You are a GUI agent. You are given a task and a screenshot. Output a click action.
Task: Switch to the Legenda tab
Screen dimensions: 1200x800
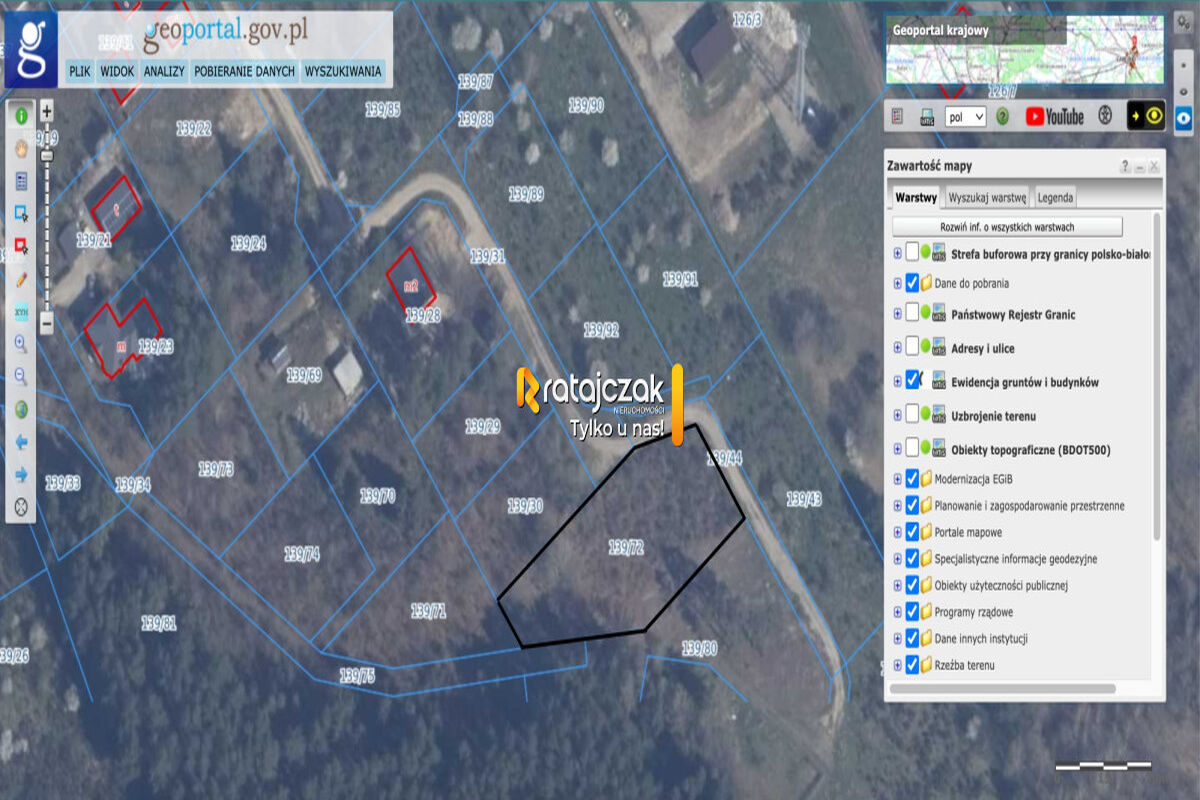tap(1055, 197)
